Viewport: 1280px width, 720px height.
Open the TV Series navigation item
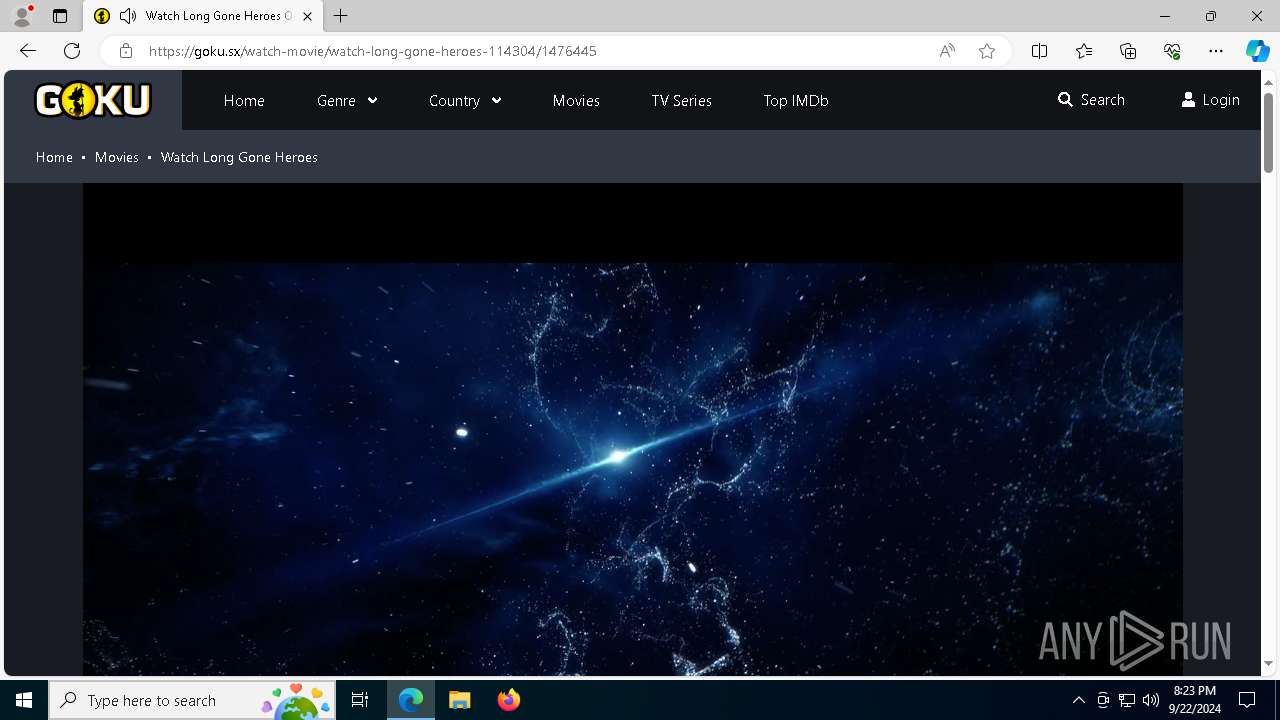[x=682, y=100]
